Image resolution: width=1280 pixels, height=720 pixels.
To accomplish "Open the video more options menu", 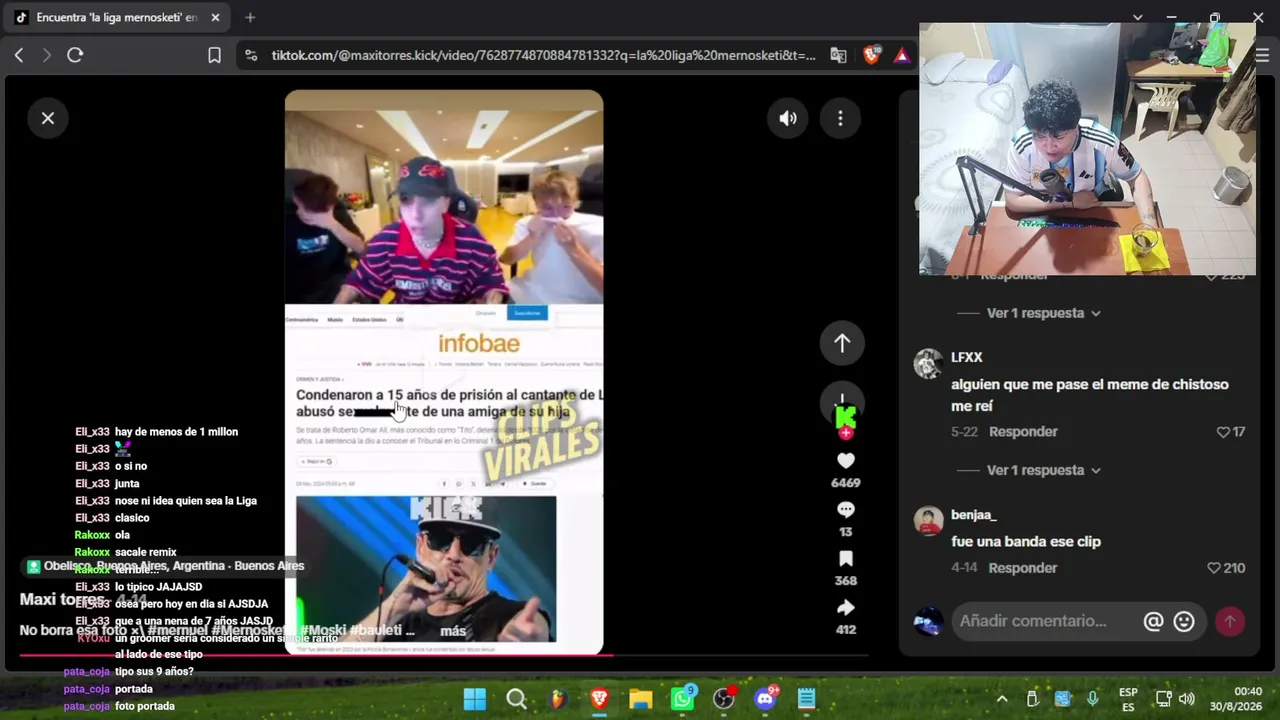I will (840, 118).
